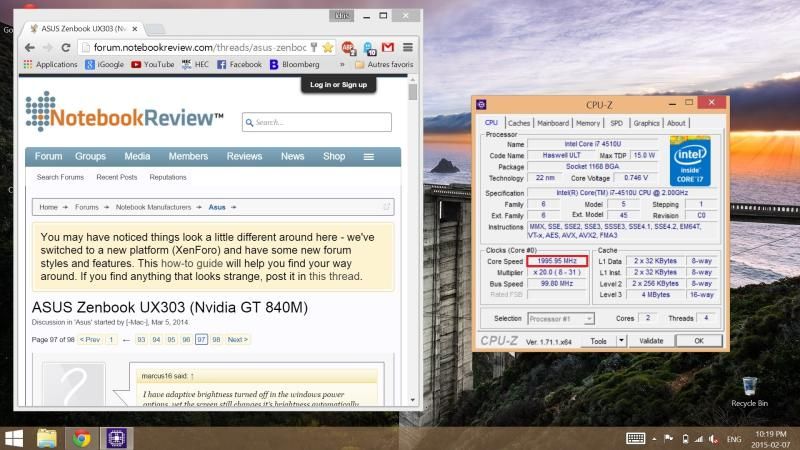Close the ASUS Zenbook UX303 tab

click(x=135, y=29)
